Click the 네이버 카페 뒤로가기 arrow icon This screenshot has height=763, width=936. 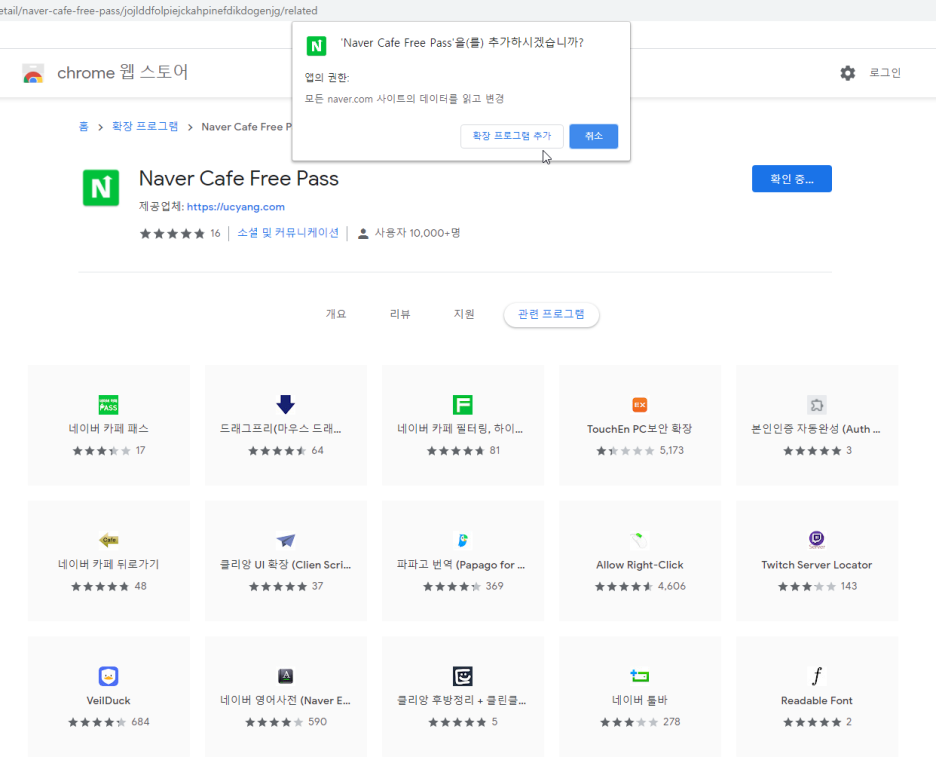point(109,540)
